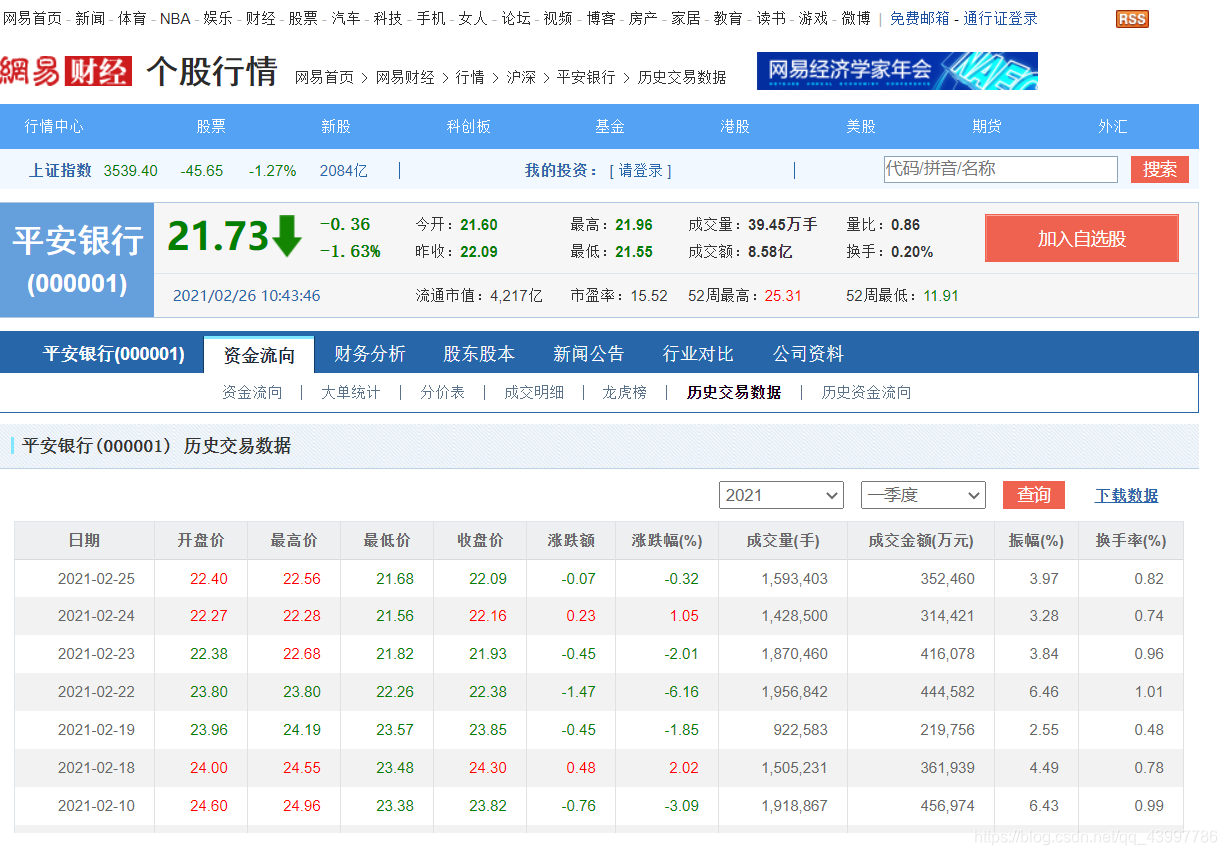The height and width of the screenshot is (855, 1227).
Task: Switch to the 新闻公告 tab
Action: [x=589, y=354]
